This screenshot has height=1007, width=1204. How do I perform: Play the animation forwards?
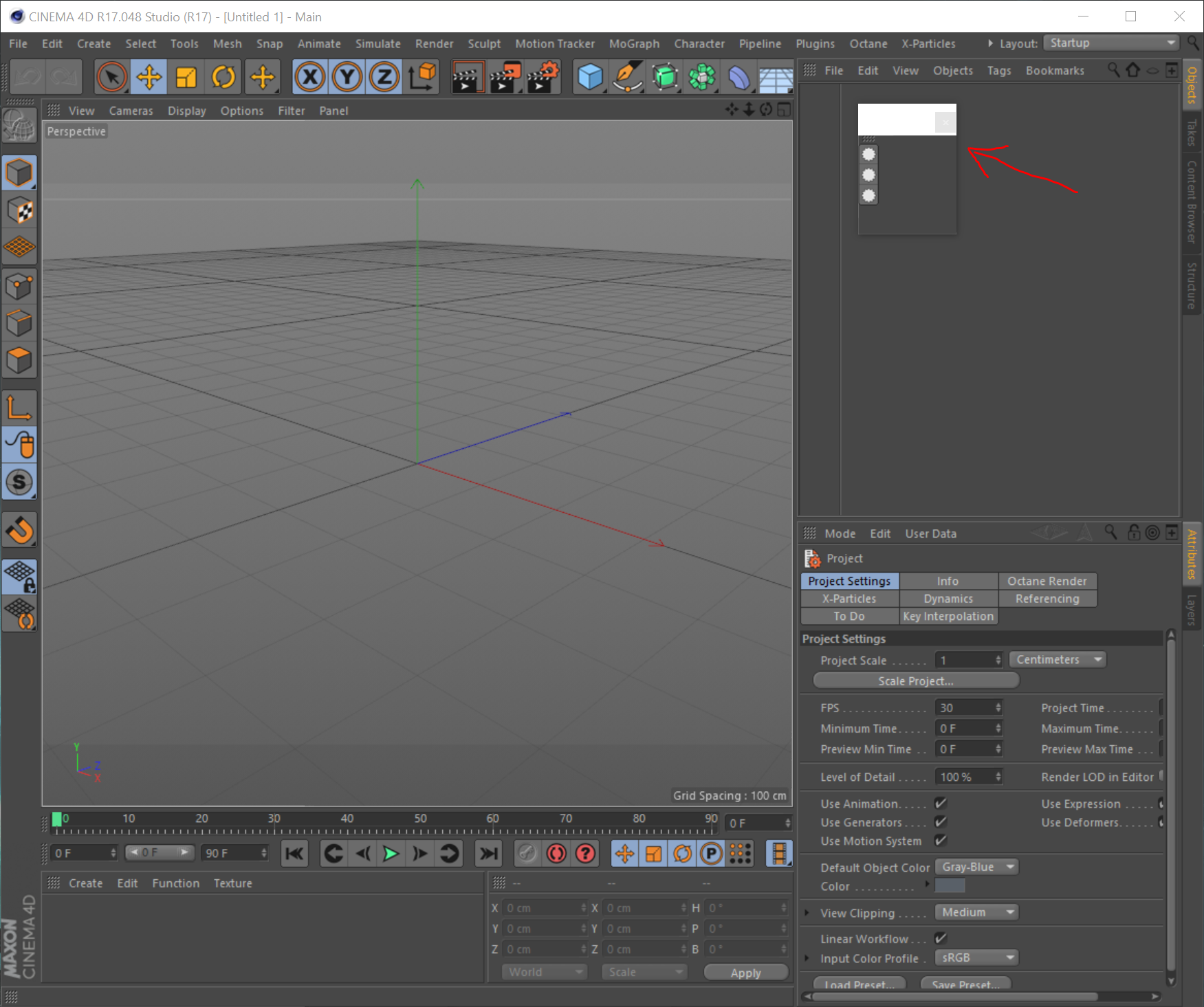391,853
